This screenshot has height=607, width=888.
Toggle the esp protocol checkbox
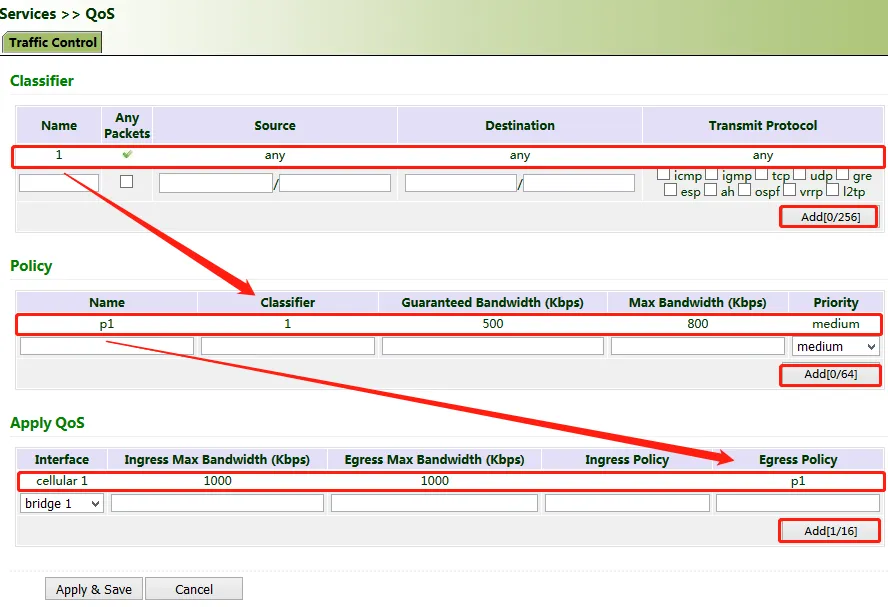[x=670, y=190]
